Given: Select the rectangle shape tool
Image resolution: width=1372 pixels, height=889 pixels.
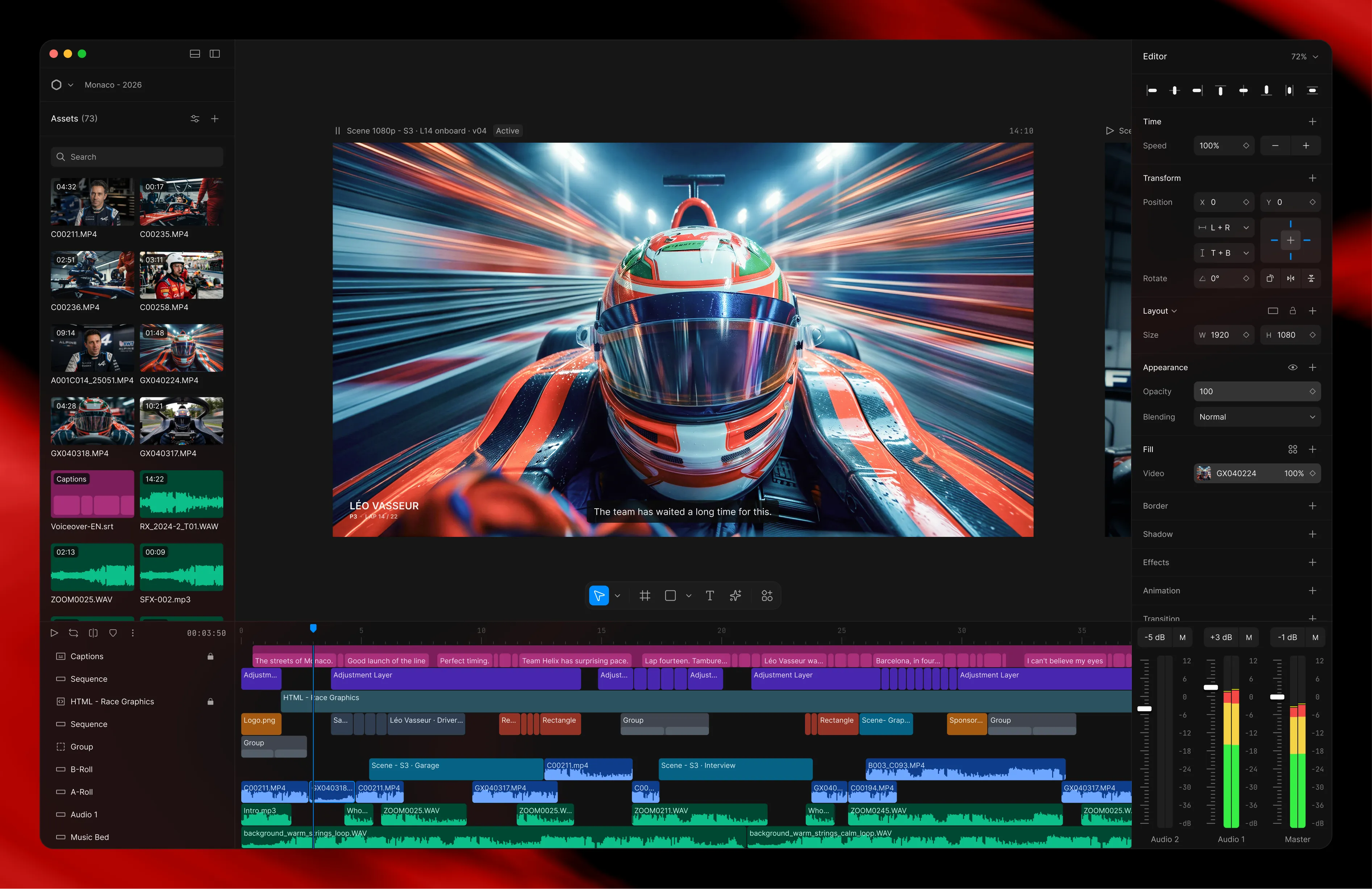Looking at the screenshot, I should [x=671, y=596].
